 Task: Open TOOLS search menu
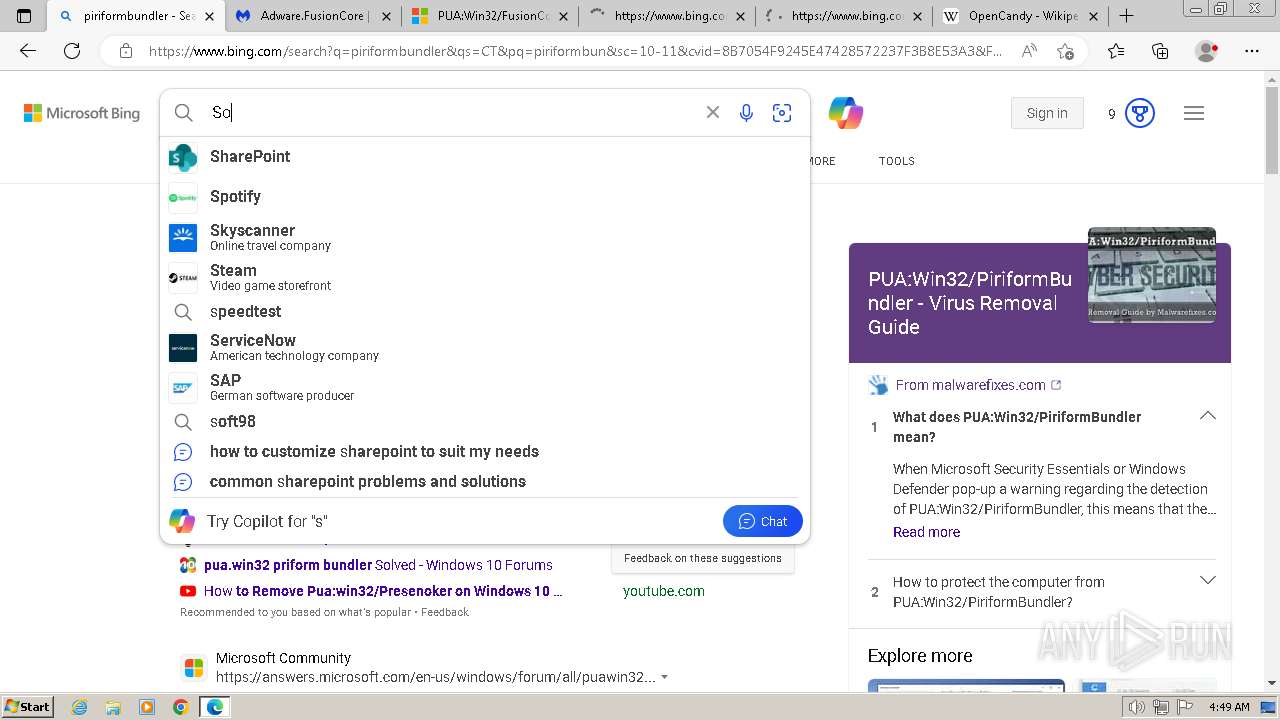coord(896,161)
